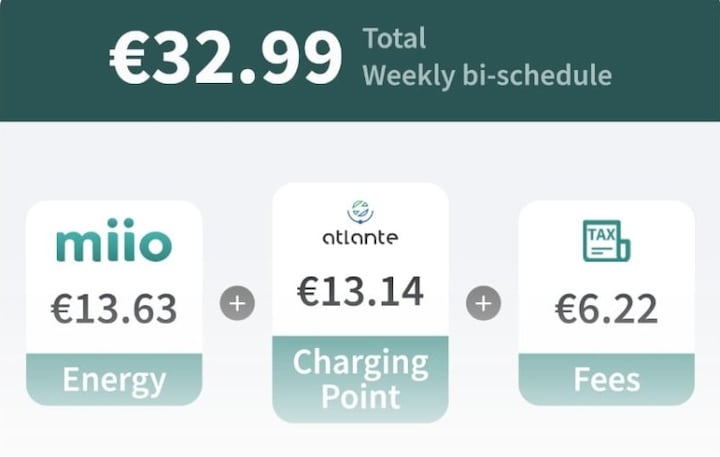Open the Charging Point label tab
The height and width of the screenshot is (457, 720).
coord(360,379)
